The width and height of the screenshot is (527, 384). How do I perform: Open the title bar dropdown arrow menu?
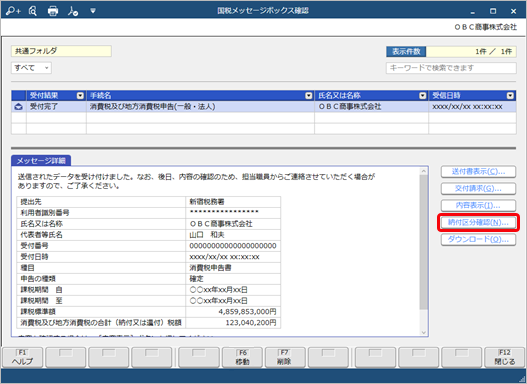point(93,11)
